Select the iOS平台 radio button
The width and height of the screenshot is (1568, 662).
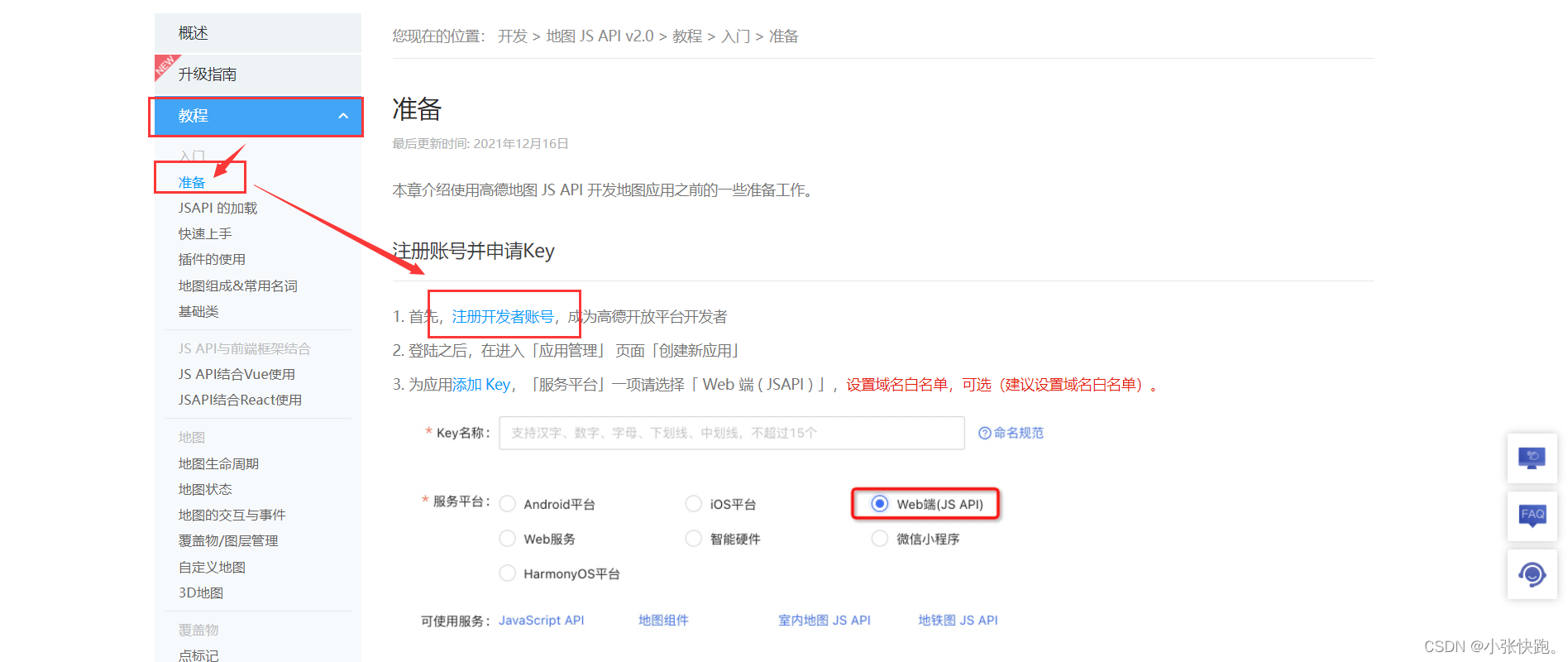(694, 504)
